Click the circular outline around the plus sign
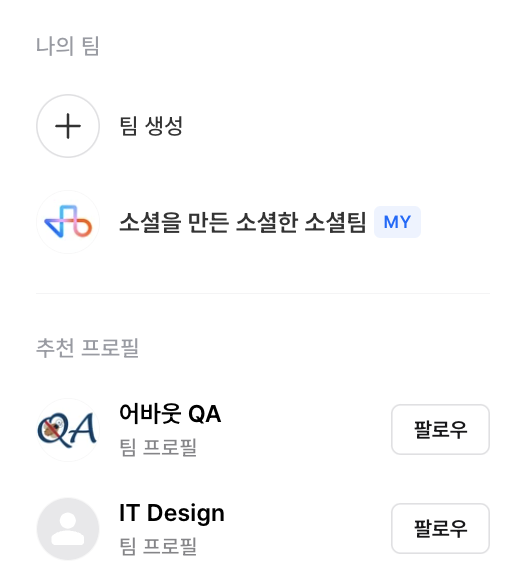 tap(68, 126)
